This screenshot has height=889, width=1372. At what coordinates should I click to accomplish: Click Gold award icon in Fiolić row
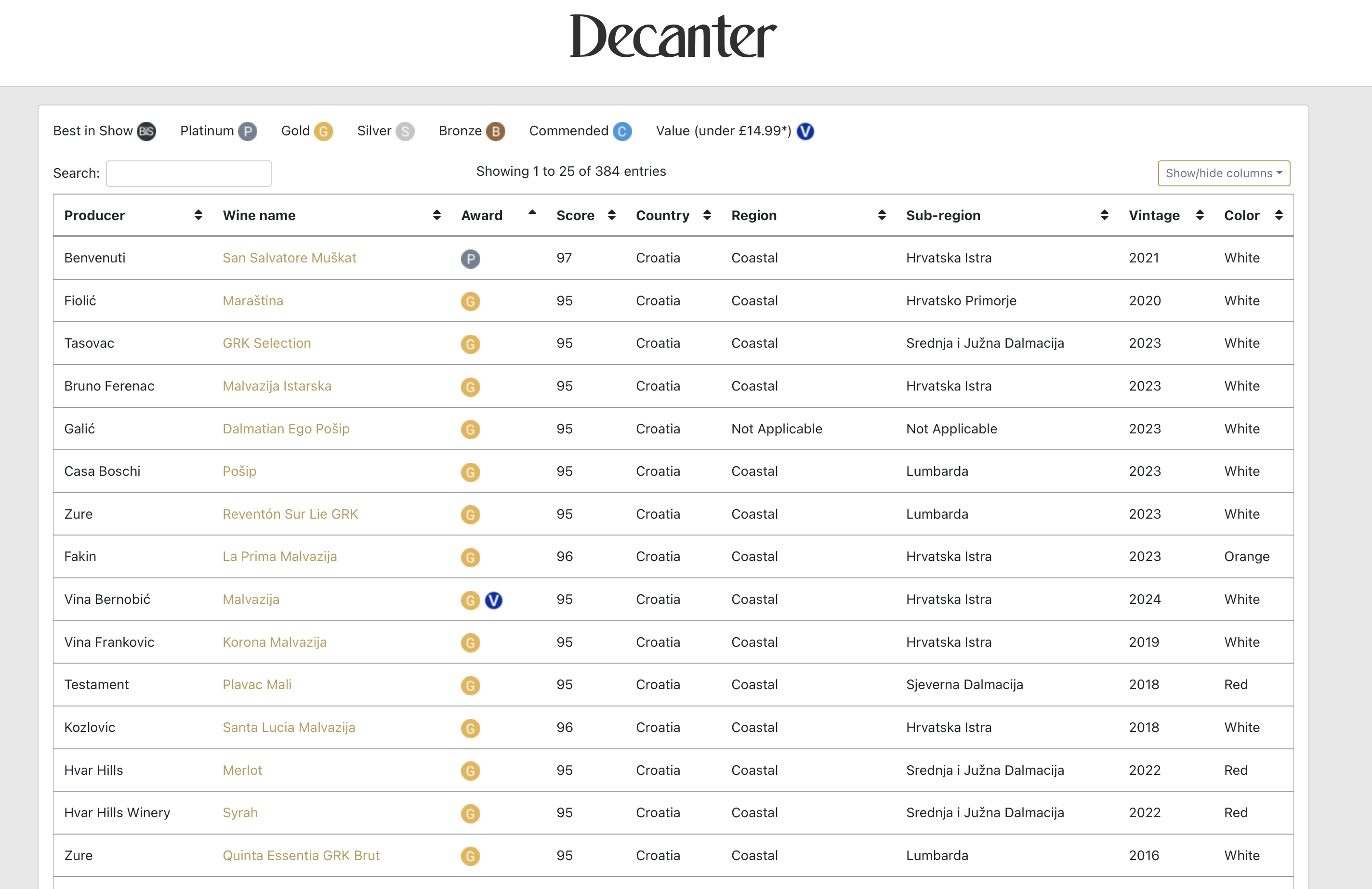coord(470,301)
